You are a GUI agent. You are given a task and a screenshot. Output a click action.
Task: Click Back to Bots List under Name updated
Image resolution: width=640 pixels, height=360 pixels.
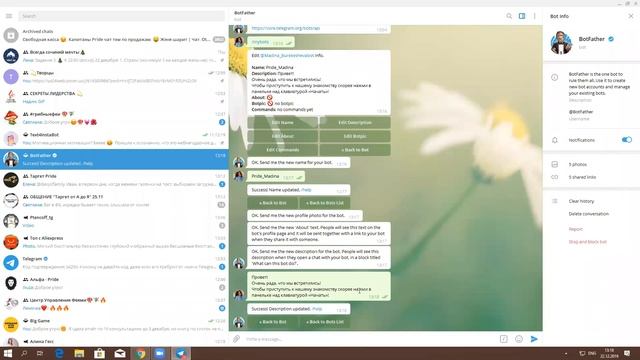324,203
